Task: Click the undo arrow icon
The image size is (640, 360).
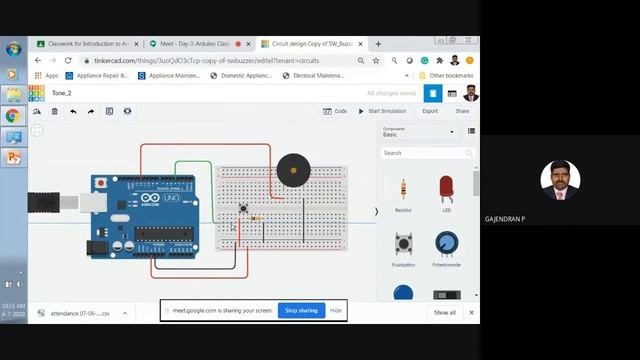Action: (73, 111)
